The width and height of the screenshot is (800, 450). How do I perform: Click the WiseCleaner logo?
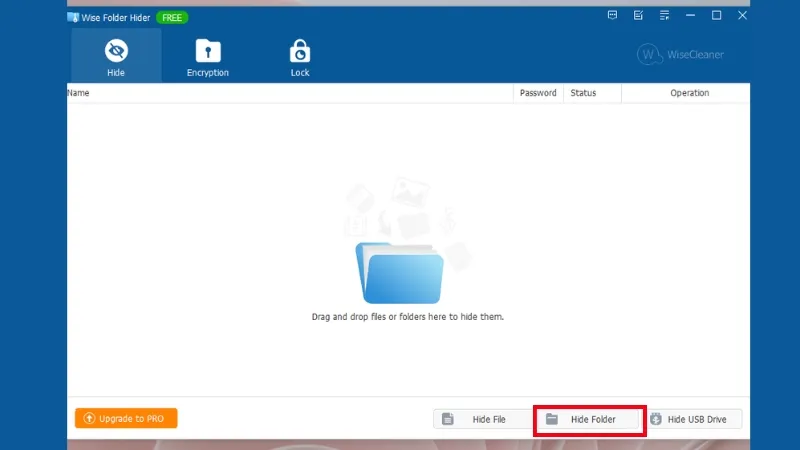point(681,55)
